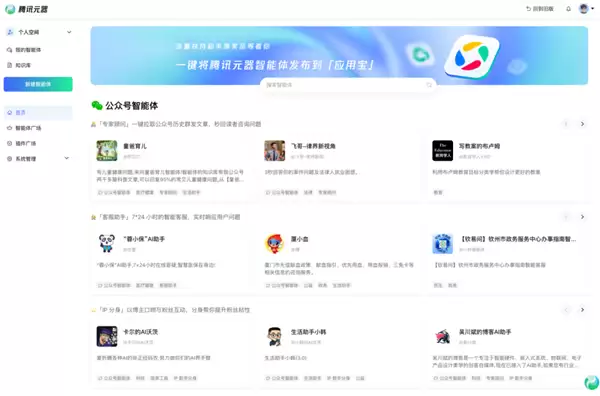600x396 pixels.
Task: Open the floating assistant orb at bottom right
Action: click(x=592, y=383)
